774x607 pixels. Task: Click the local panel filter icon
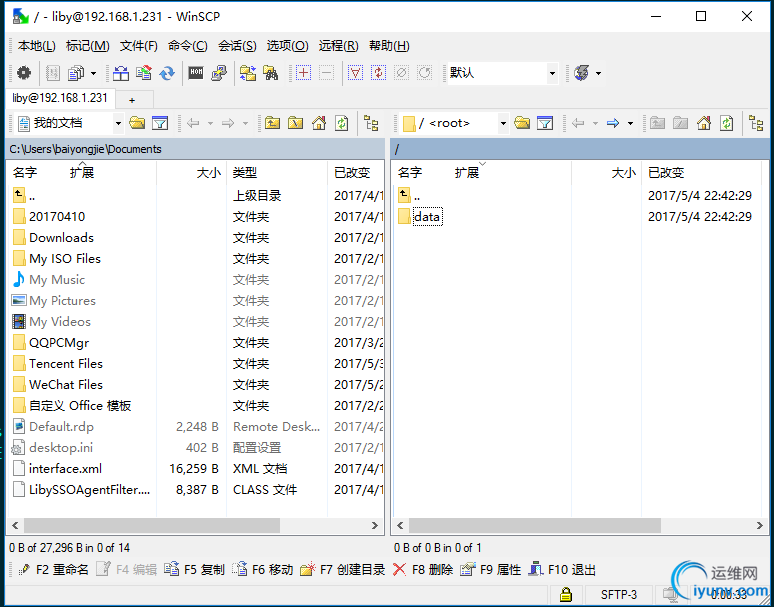pyautogui.click(x=160, y=123)
